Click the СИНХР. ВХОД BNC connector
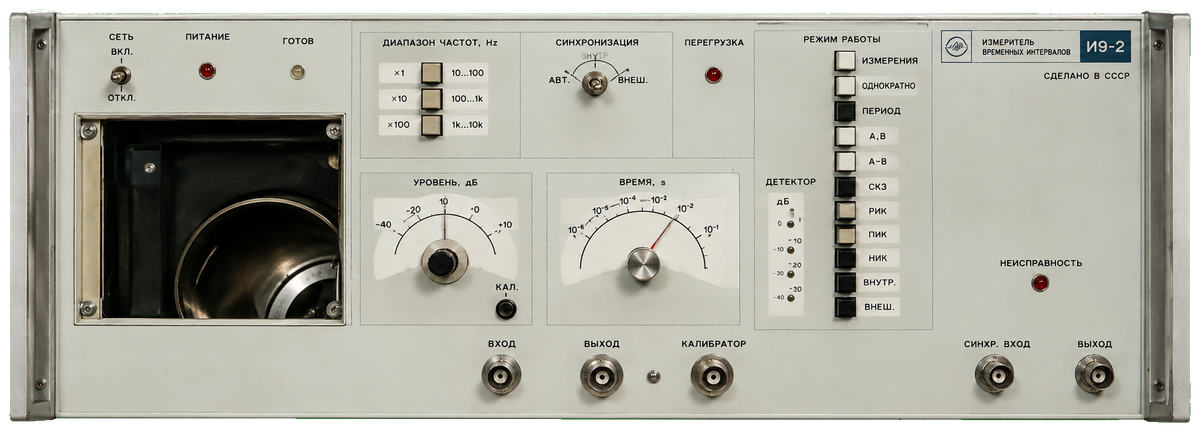This screenshot has width=1200, height=432. [x=995, y=376]
